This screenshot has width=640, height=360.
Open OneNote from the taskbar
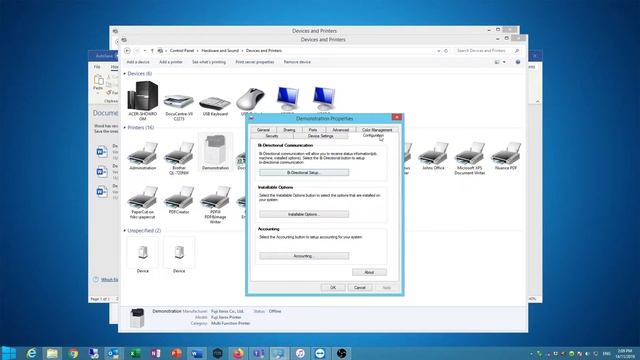pos(156,353)
